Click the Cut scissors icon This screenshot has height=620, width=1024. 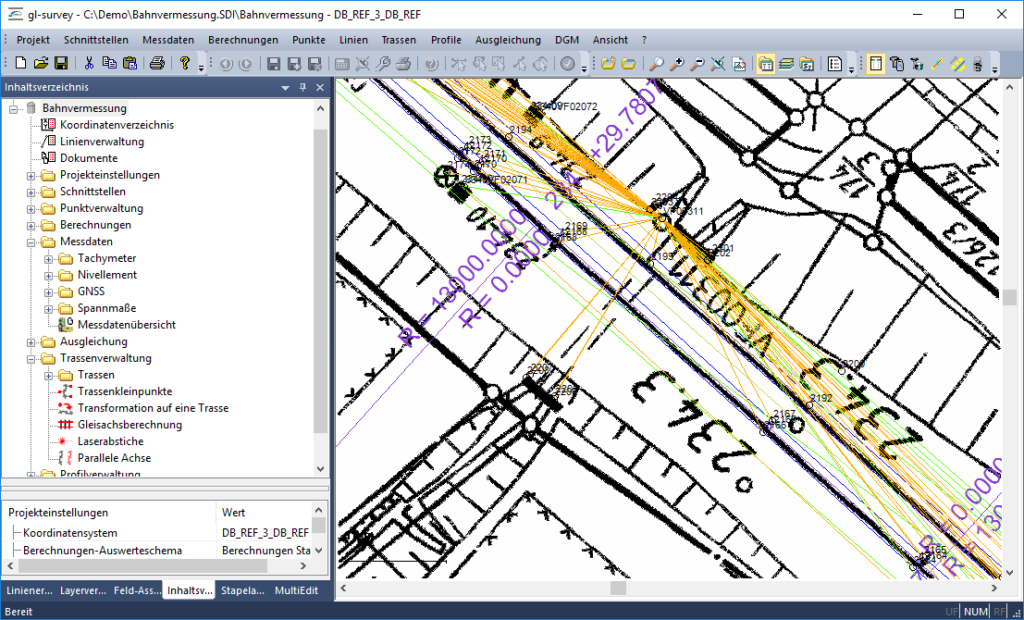click(91, 64)
